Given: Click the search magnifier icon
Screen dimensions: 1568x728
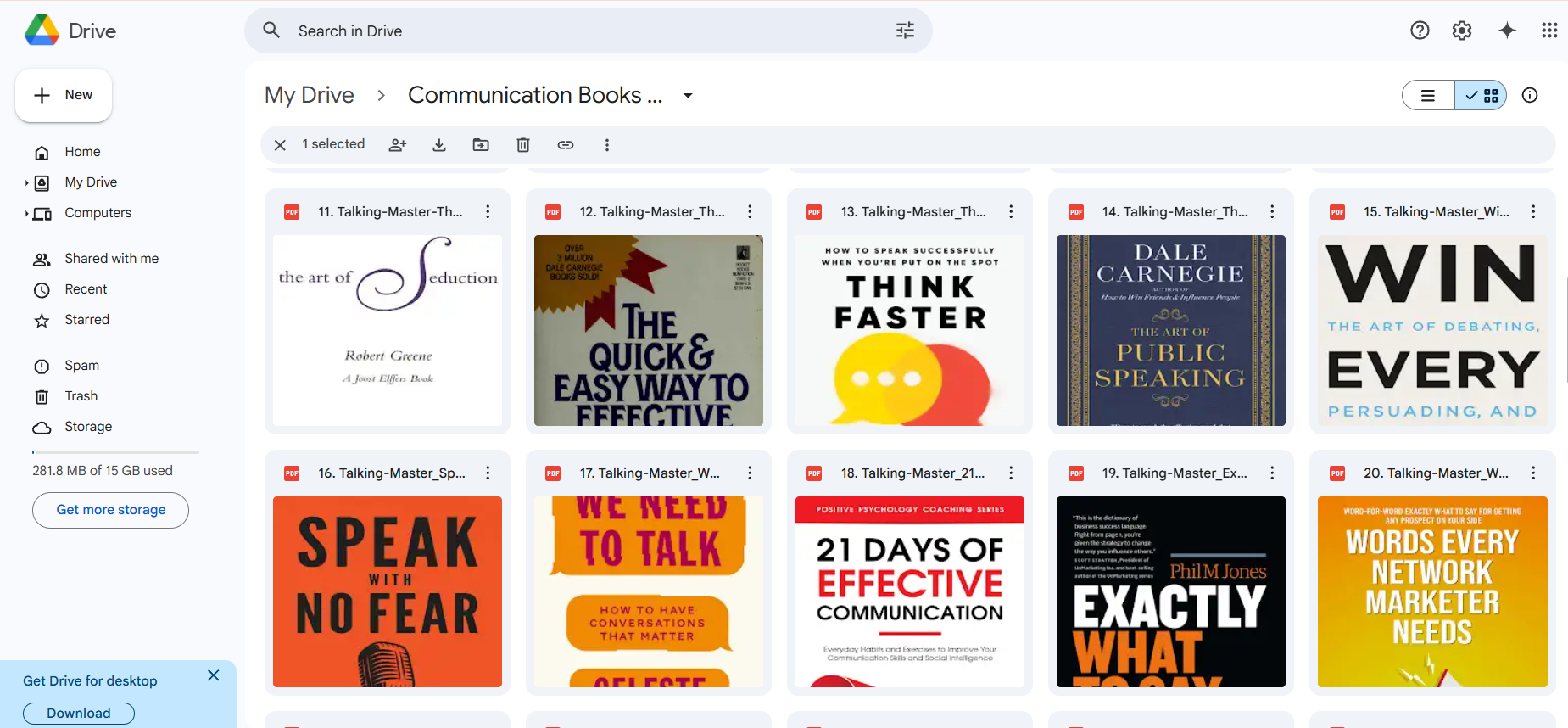Looking at the screenshot, I should tap(271, 31).
